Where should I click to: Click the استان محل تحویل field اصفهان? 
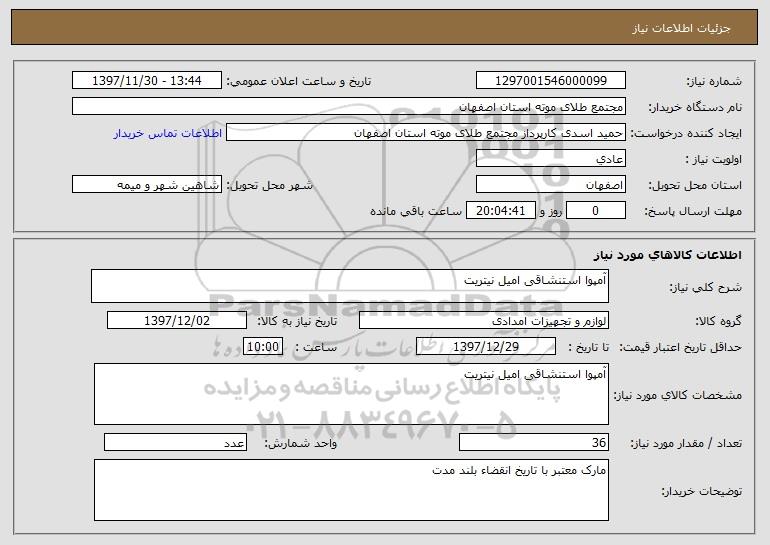[550, 185]
